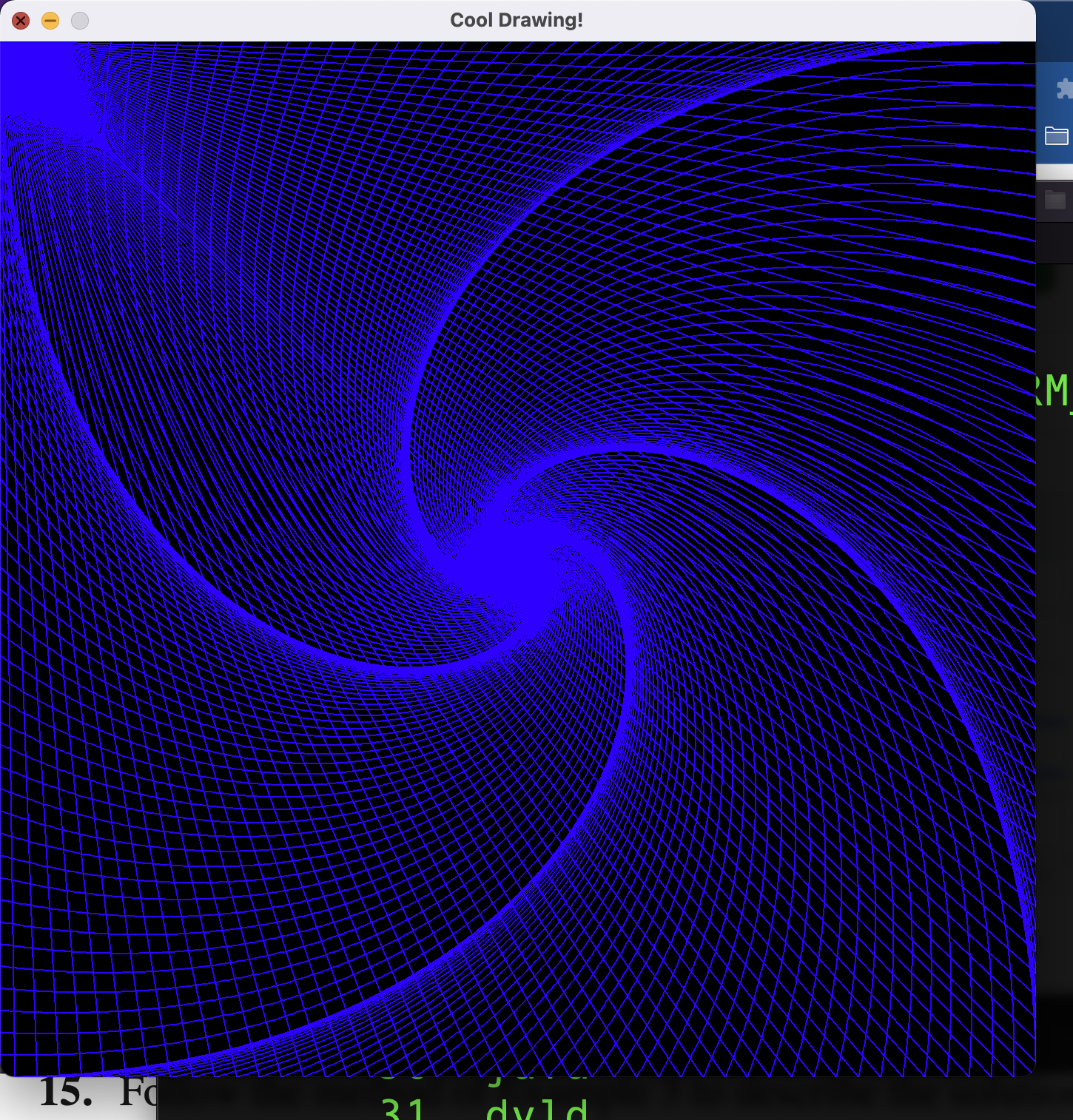Open the white outlined folder icon
The image size is (1073, 1120).
click(x=1056, y=135)
